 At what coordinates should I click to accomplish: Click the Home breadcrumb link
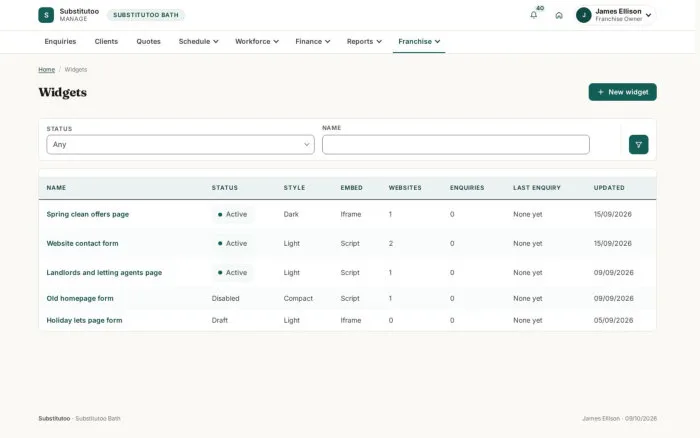click(x=46, y=70)
